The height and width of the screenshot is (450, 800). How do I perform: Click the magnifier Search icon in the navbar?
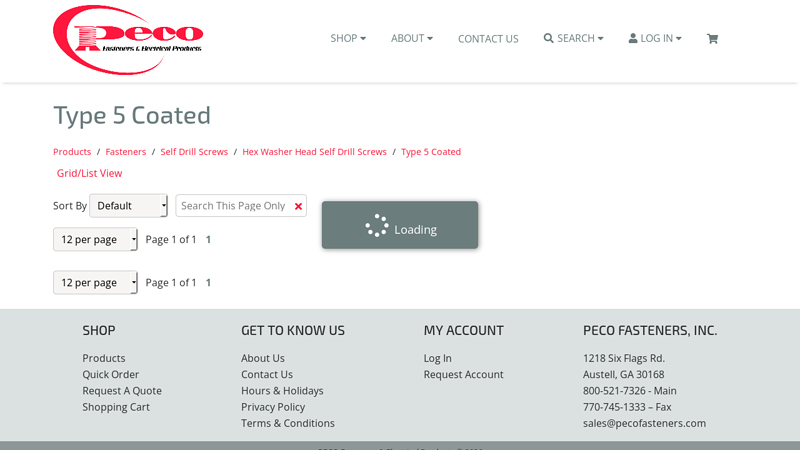(x=549, y=38)
